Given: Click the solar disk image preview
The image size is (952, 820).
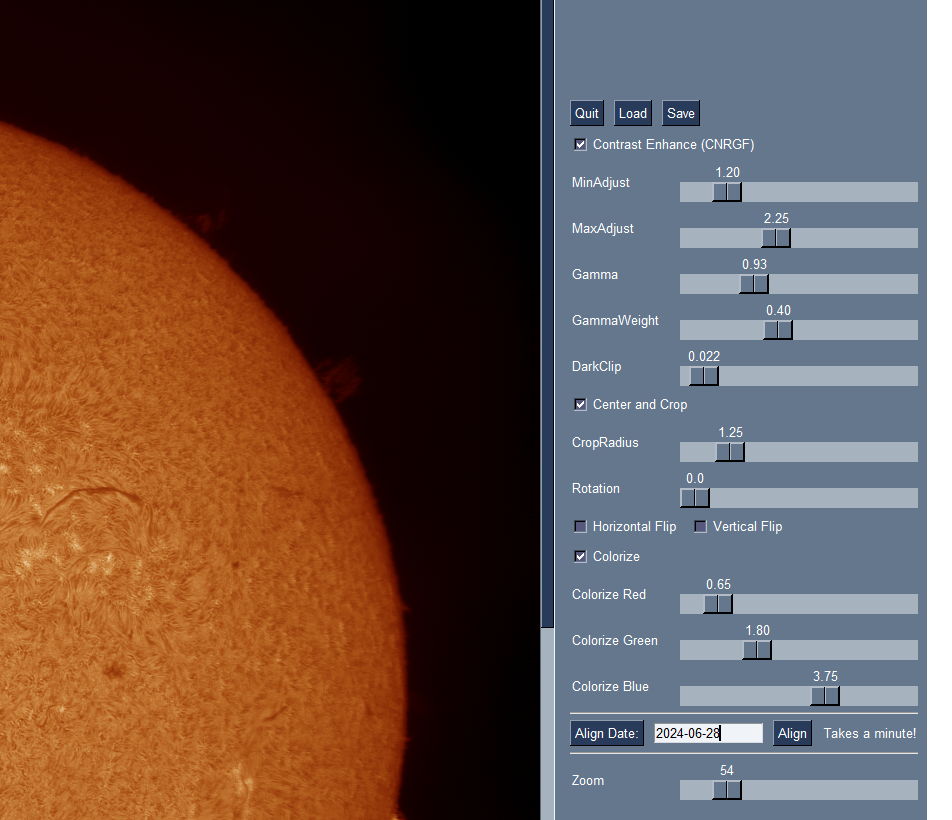Looking at the screenshot, I should coord(270,410).
